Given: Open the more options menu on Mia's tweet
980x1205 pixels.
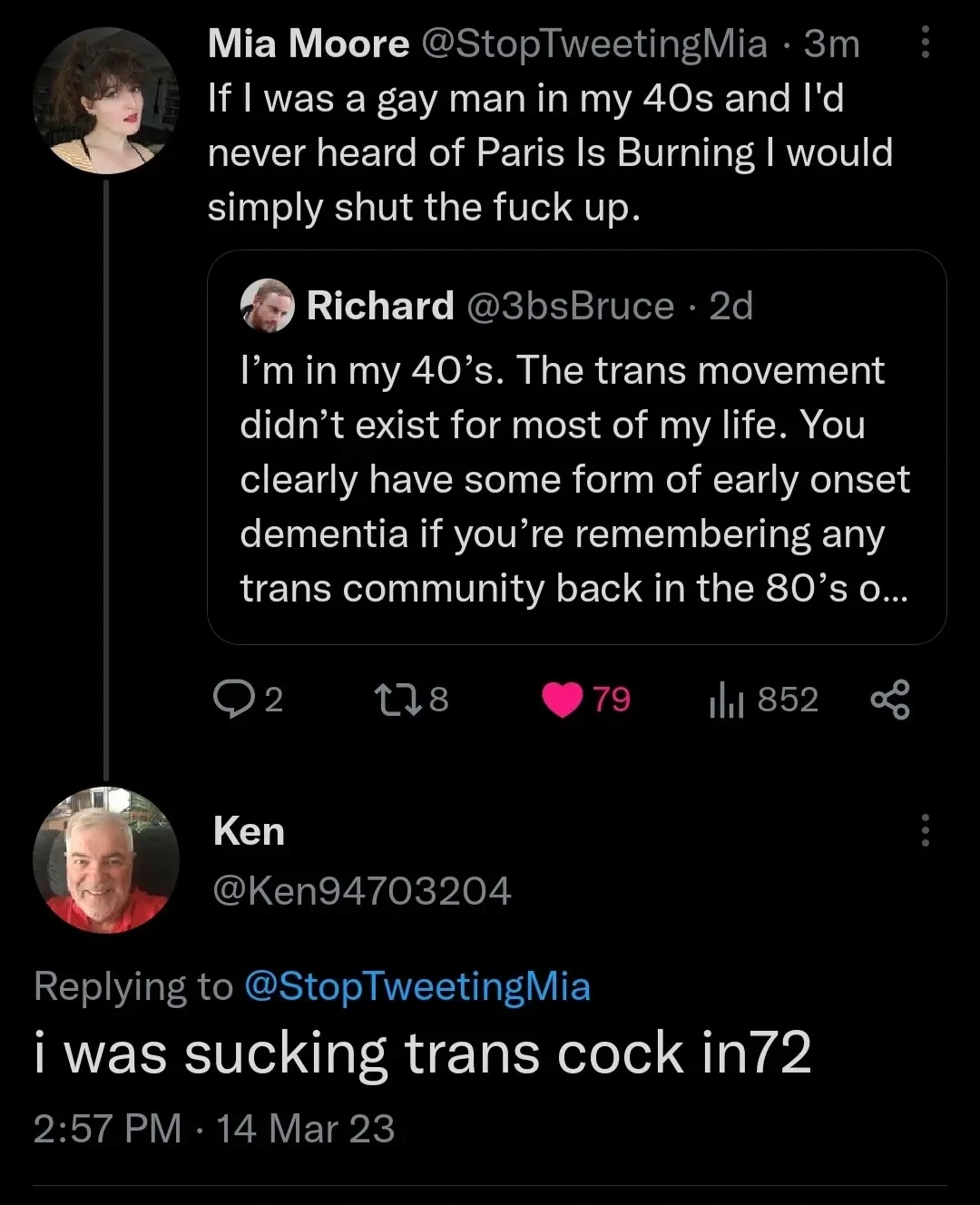Looking at the screenshot, I should coord(925,43).
